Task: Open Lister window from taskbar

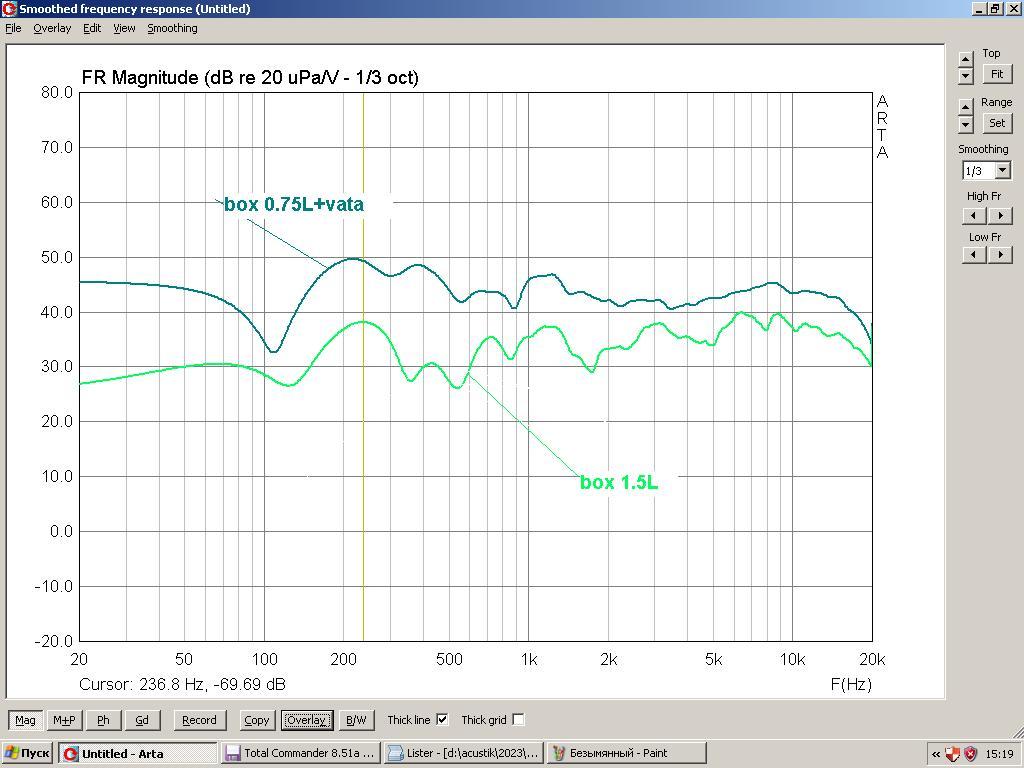Action: tap(463, 753)
